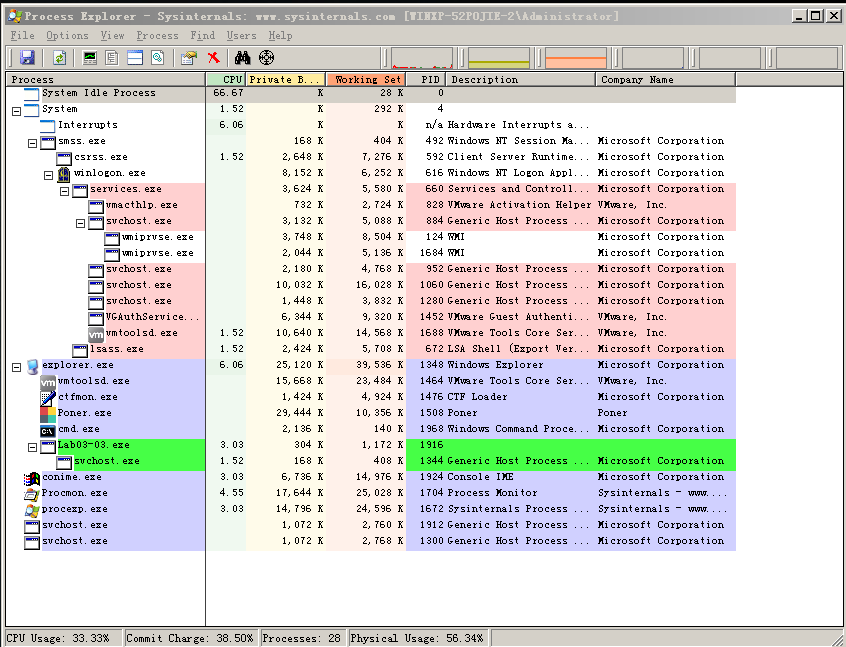
Task: Sort by the Working Set column header
Action: tap(366, 79)
